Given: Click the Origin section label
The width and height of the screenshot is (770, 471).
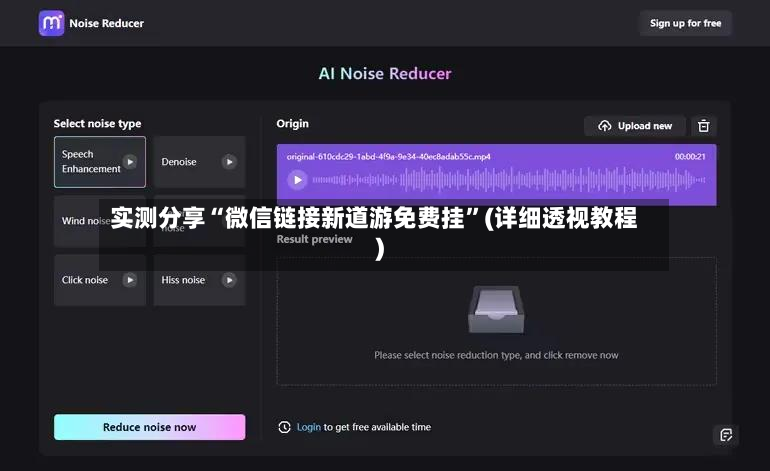Looking at the screenshot, I should tap(293, 124).
